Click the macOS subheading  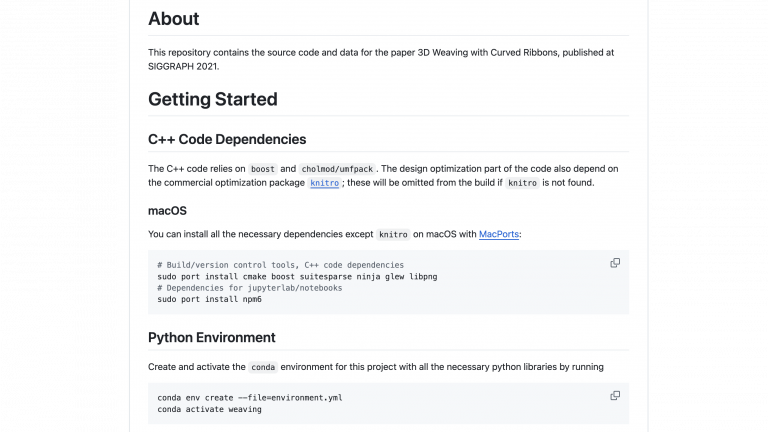(168, 211)
